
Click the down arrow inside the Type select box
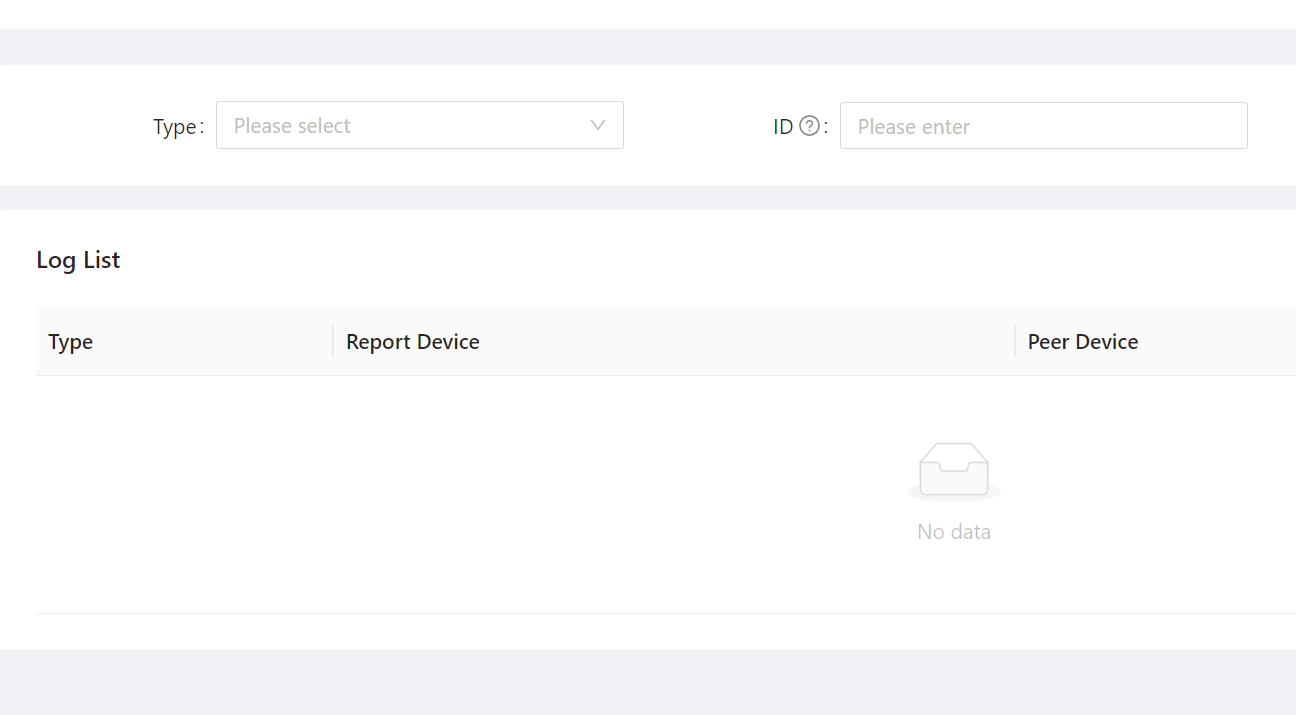597,125
